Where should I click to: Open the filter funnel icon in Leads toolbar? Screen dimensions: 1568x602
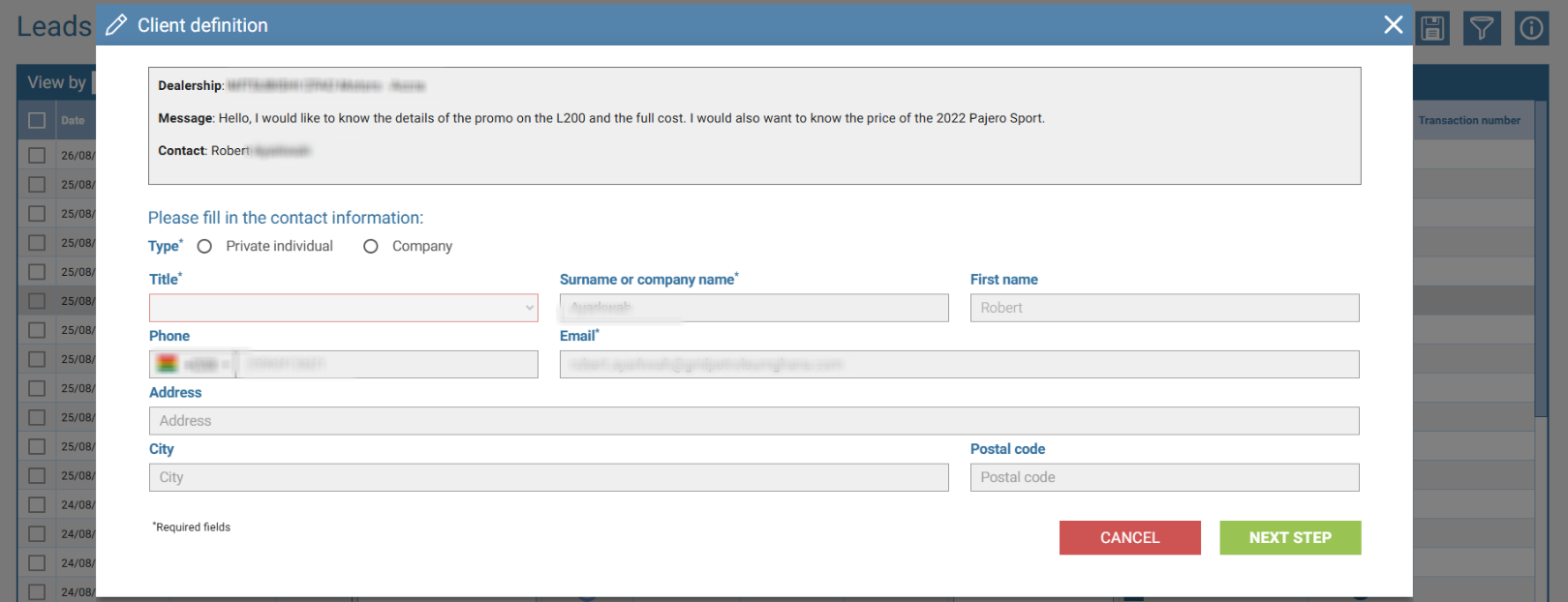[x=1481, y=28]
